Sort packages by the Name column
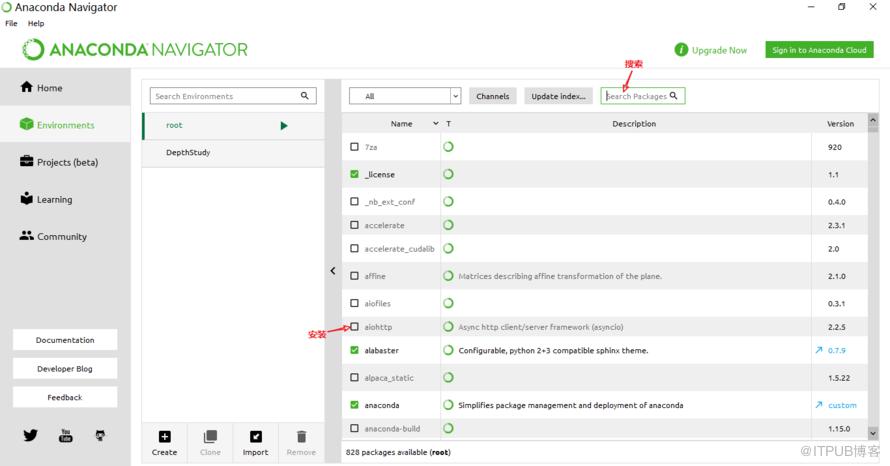 [x=401, y=123]
